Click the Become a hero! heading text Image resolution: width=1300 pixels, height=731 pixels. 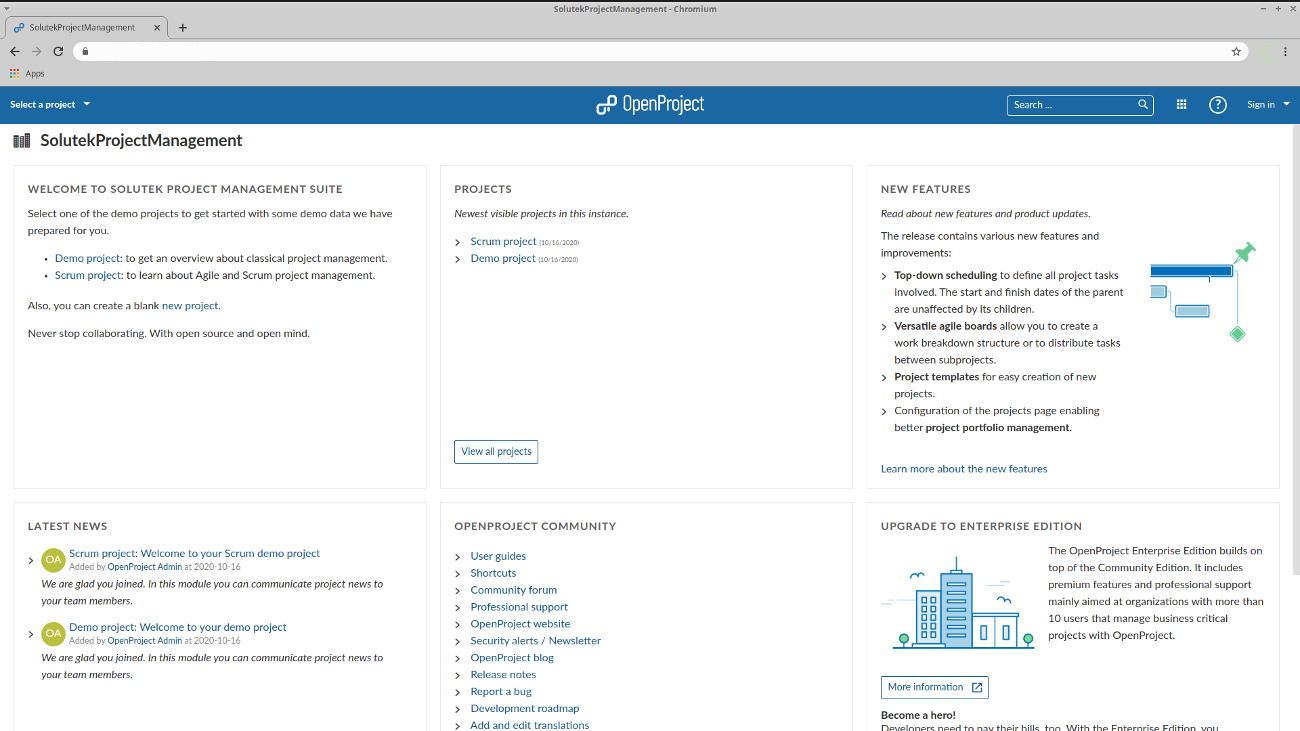pyautogui.click(x=918, y=715)
